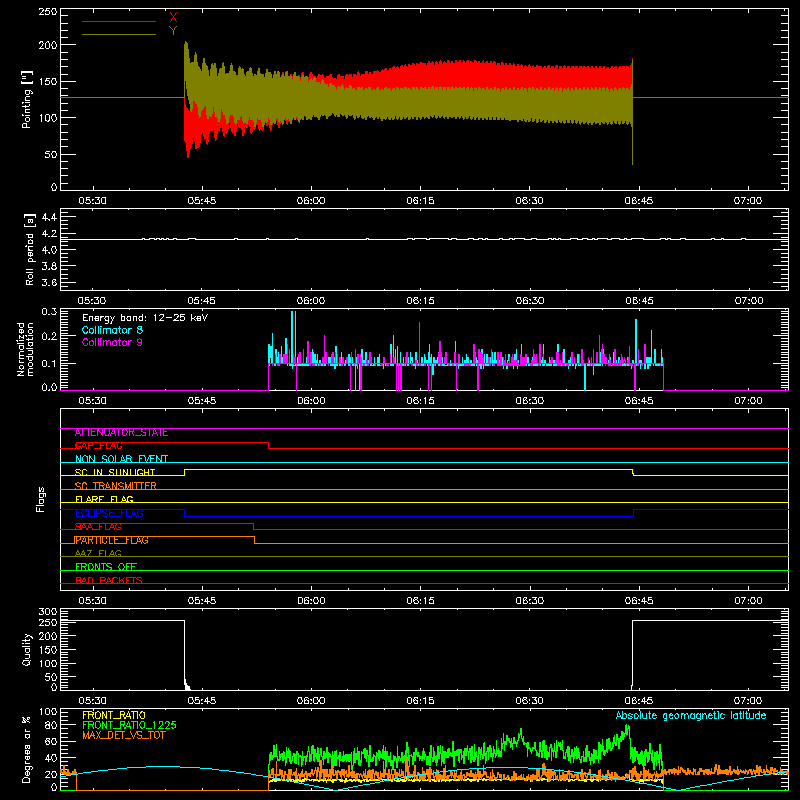Image resolution: width=800 pixels, height=800 pixels.
Task: Click the 300 tick on Quality axis
Action: pos(47,612)
